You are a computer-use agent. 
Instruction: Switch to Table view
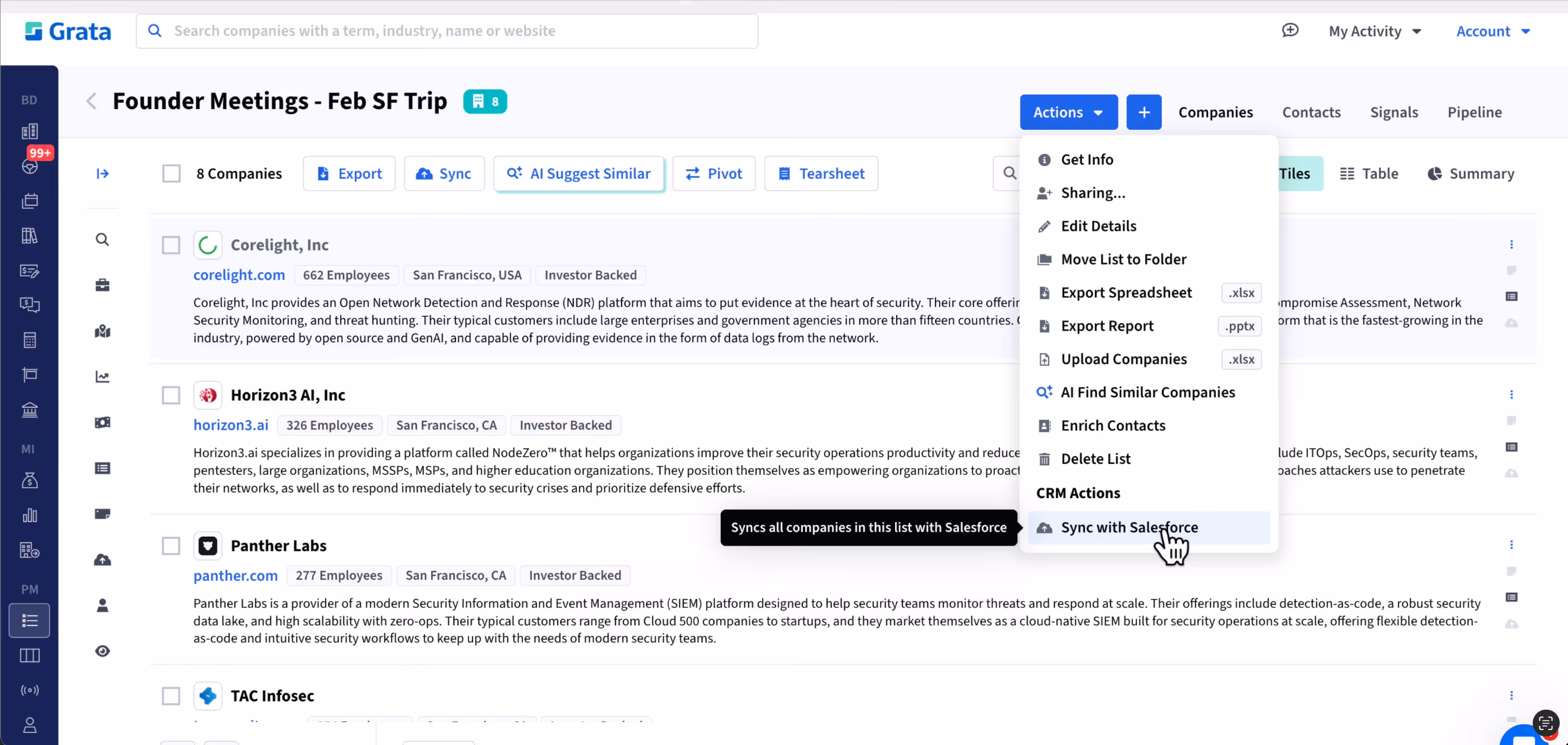point(1369,174)
